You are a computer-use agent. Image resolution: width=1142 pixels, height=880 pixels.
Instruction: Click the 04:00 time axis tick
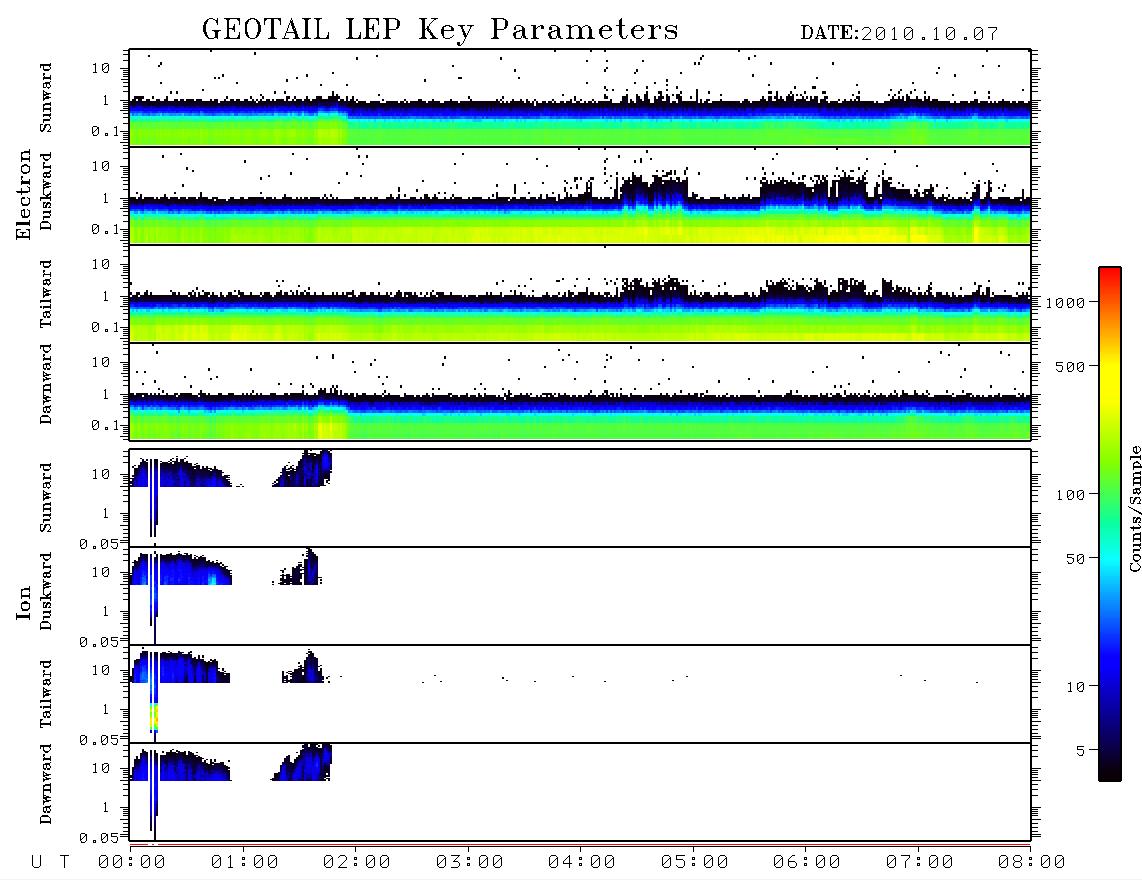click(582, 862)
